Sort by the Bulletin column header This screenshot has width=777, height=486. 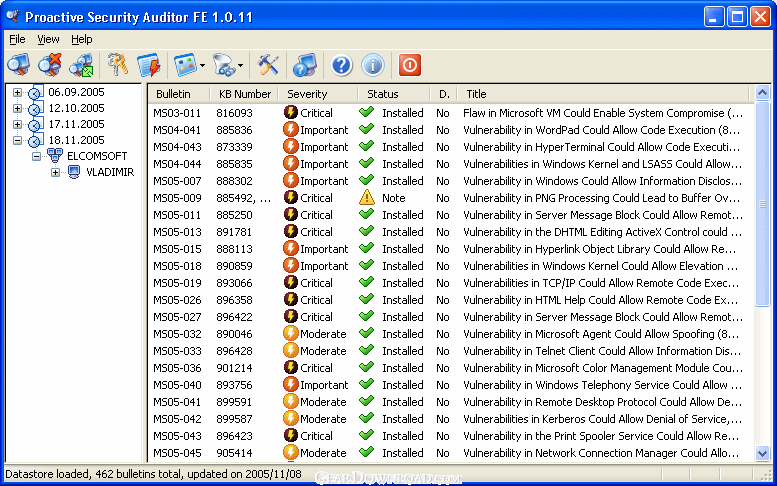point(179,94)
